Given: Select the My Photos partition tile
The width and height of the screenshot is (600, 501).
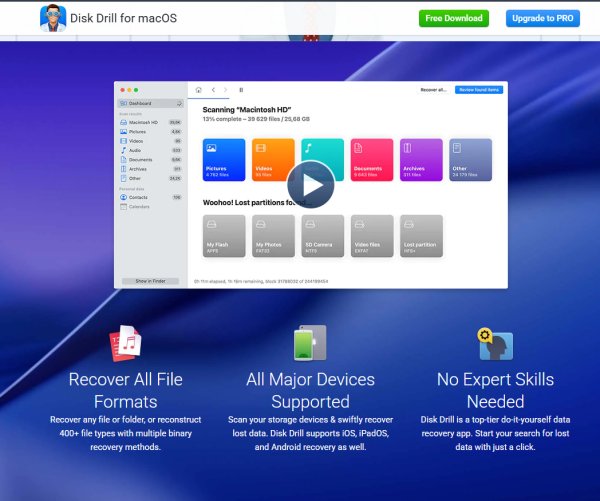Looking at the screenshot, I should click(x=273, y=236).
